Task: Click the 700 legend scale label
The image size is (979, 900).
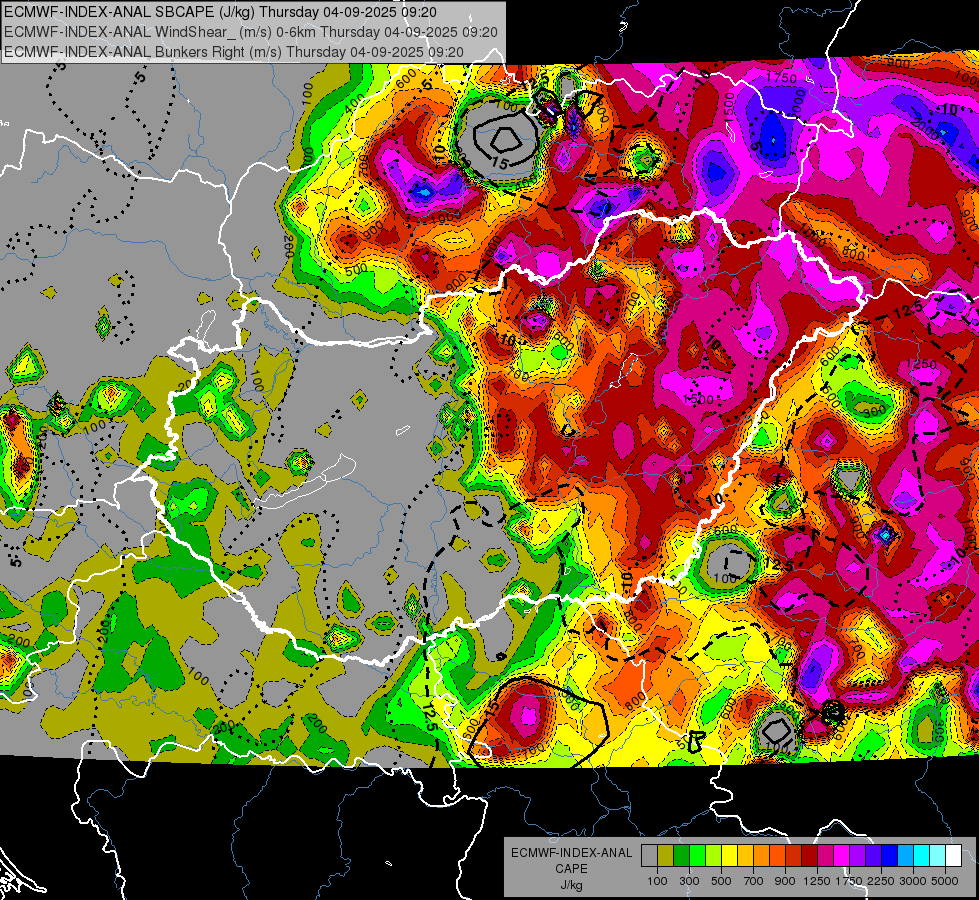Action: (754, 881)
